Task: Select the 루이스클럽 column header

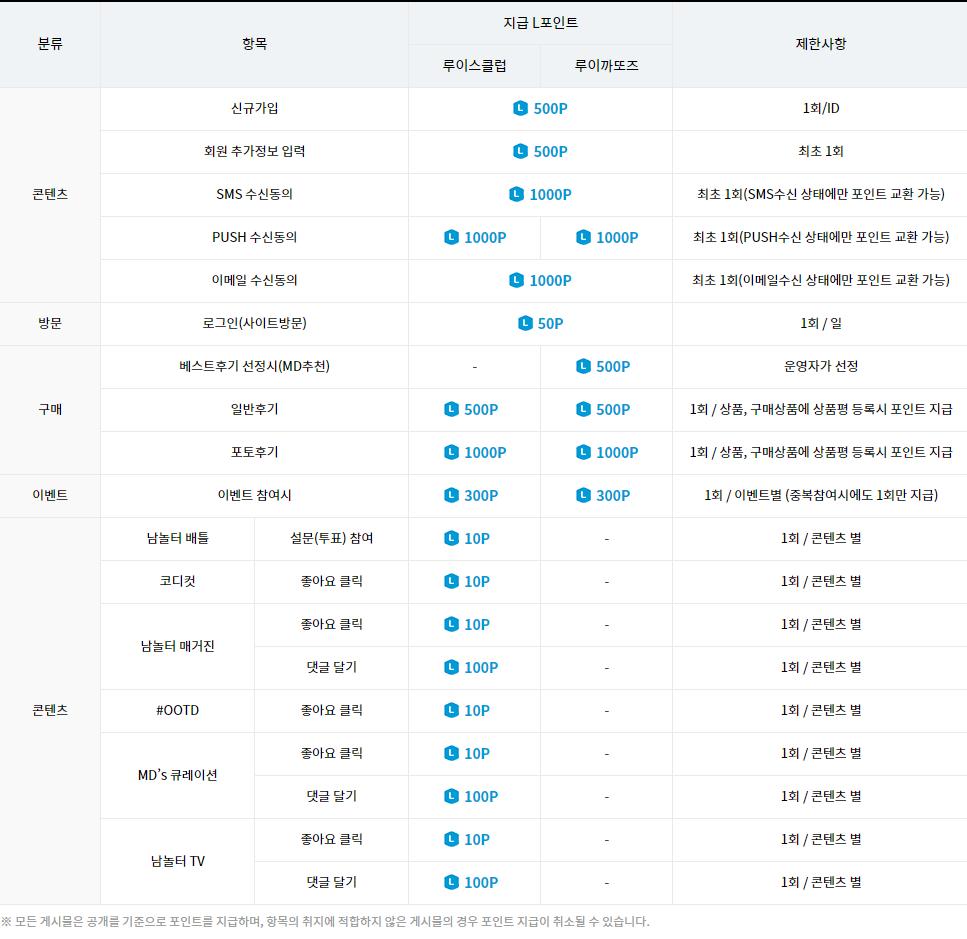Action: (x=474, y=66)
